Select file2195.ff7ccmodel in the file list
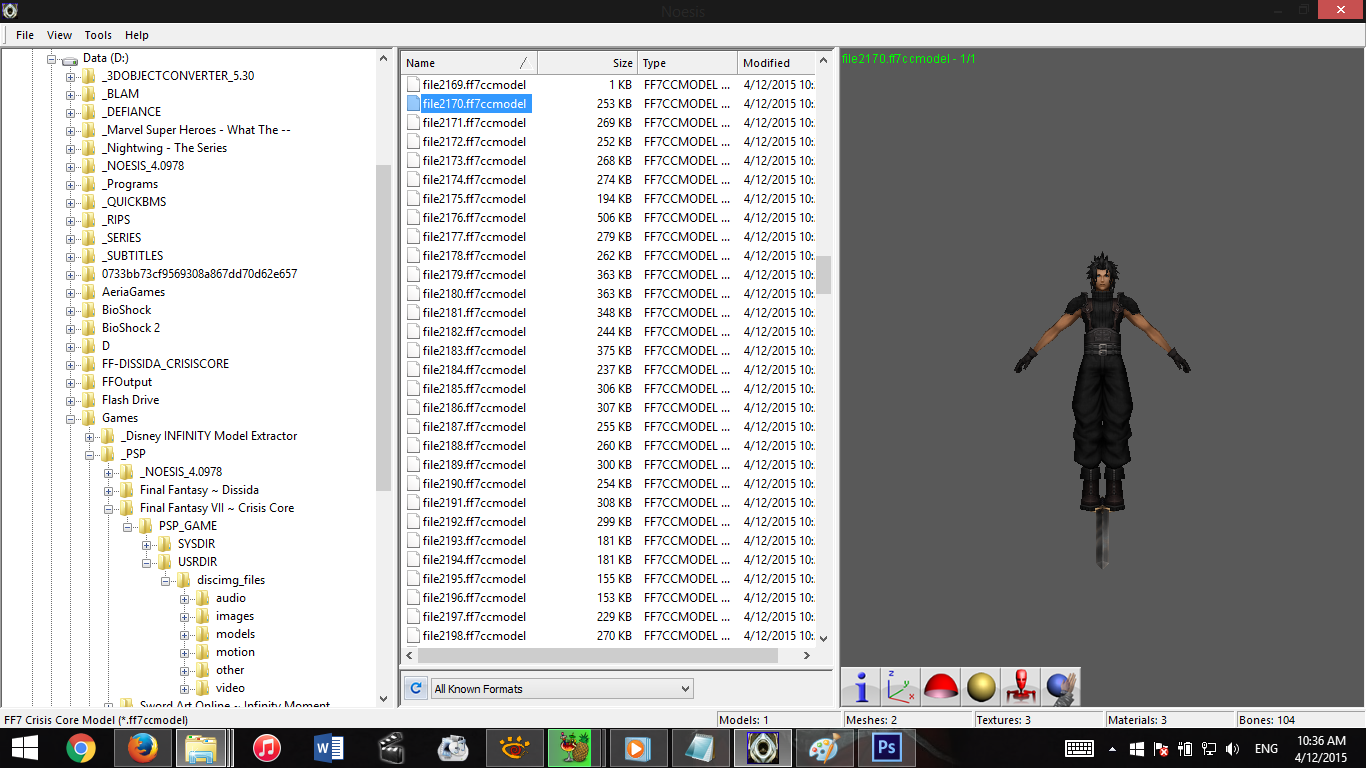The image size is (1366, 768). tap(474, 578)
